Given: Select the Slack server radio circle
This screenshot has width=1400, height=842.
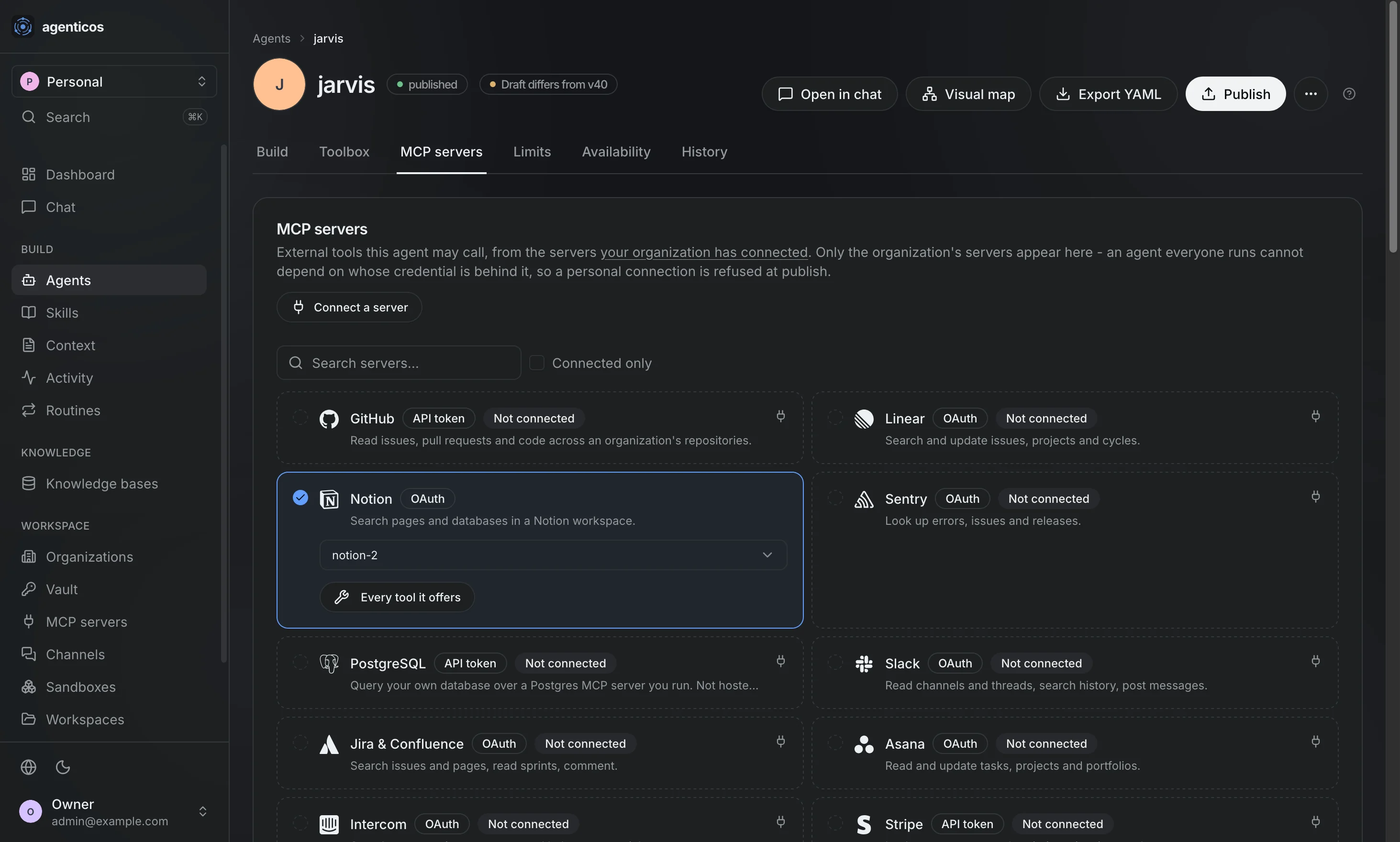Looking at the screenshot, I should pos(835,662).
